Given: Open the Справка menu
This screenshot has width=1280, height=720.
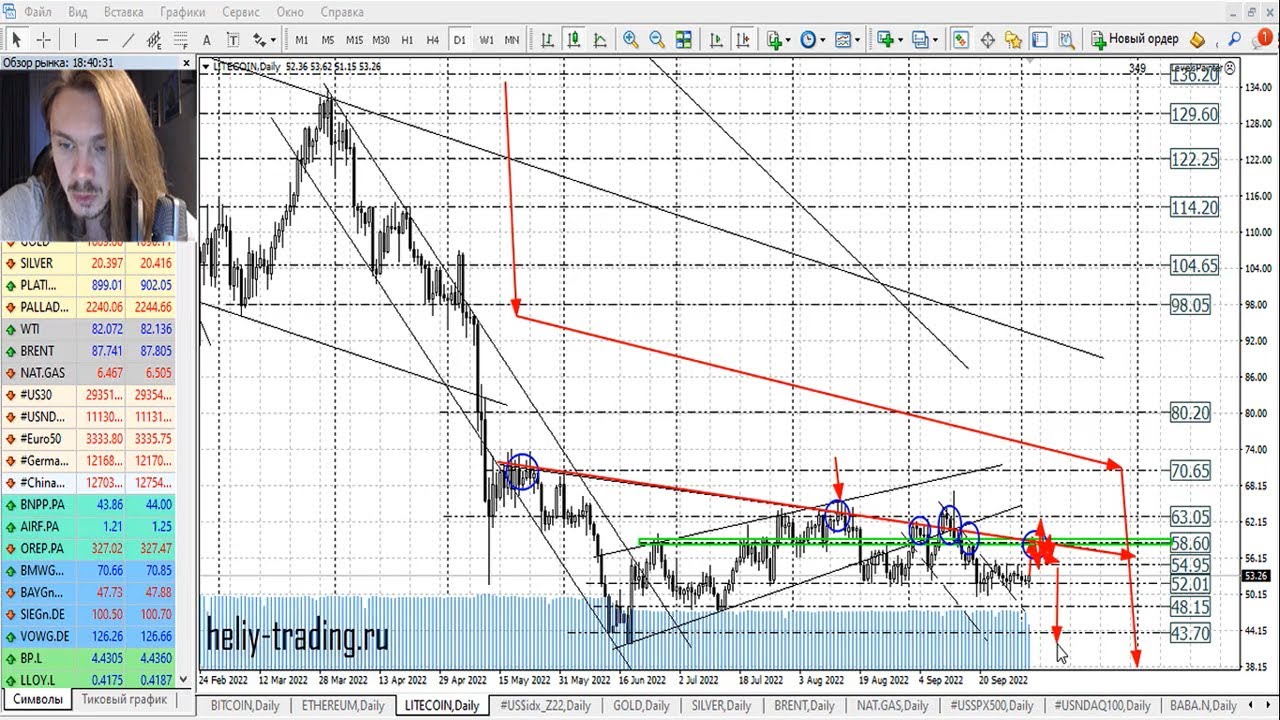Looking at the screenshot, I should point(342,12).
